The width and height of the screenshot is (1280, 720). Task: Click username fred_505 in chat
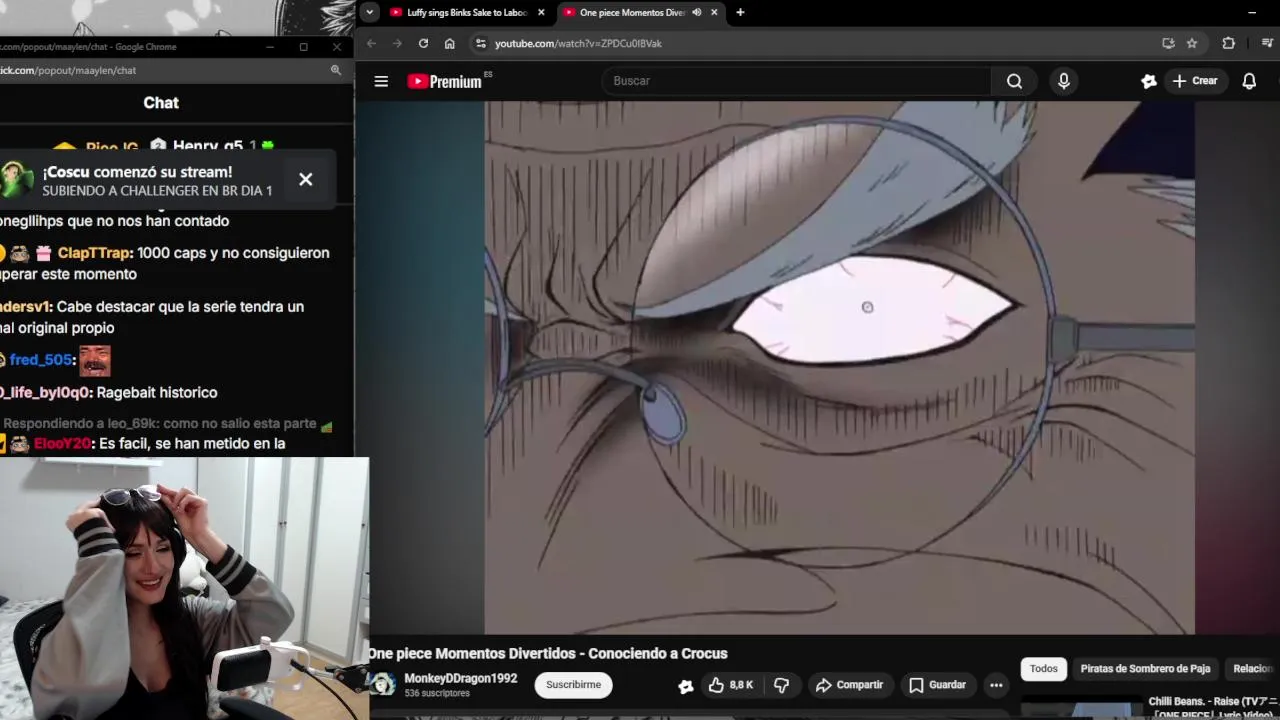click(x=42, y=360)
